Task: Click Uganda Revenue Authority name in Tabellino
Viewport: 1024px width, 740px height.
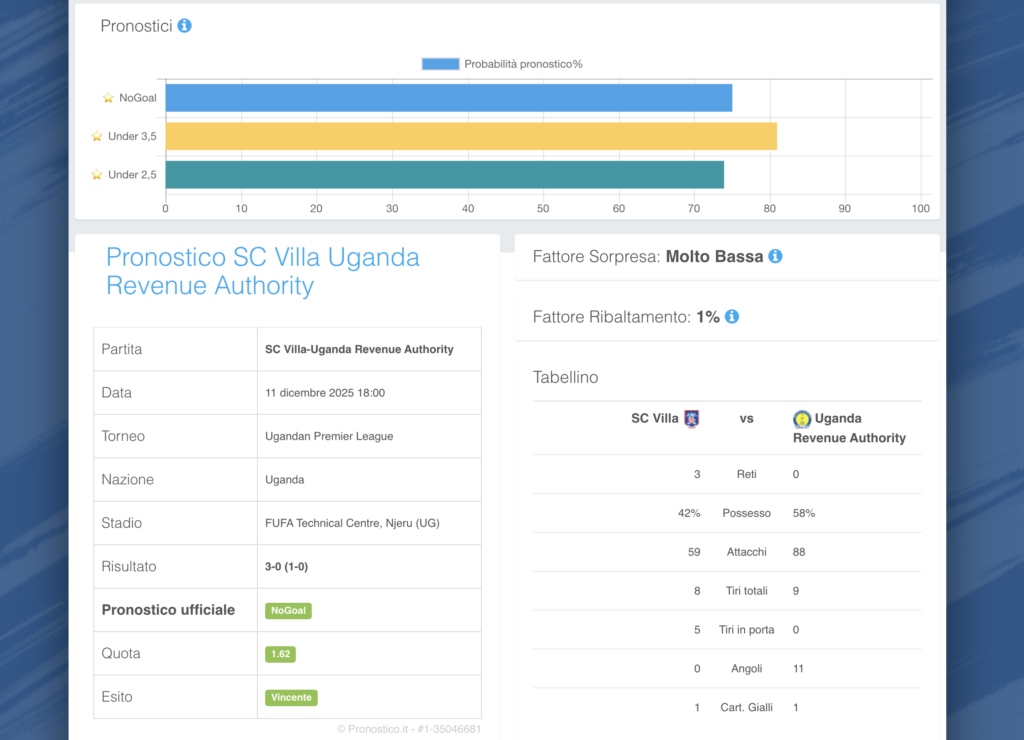Action: tap(849, 428)
